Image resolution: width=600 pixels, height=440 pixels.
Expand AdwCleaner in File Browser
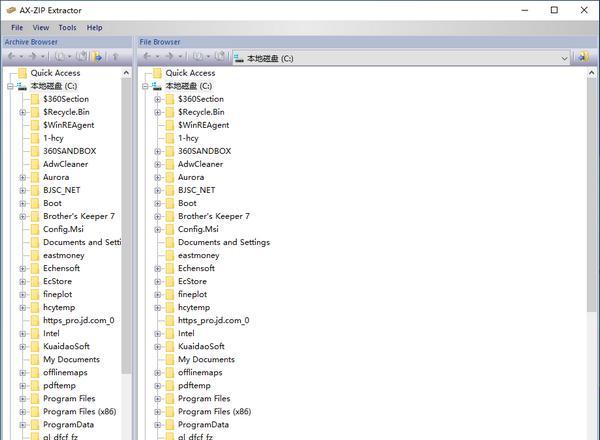[x=157, y=165]
